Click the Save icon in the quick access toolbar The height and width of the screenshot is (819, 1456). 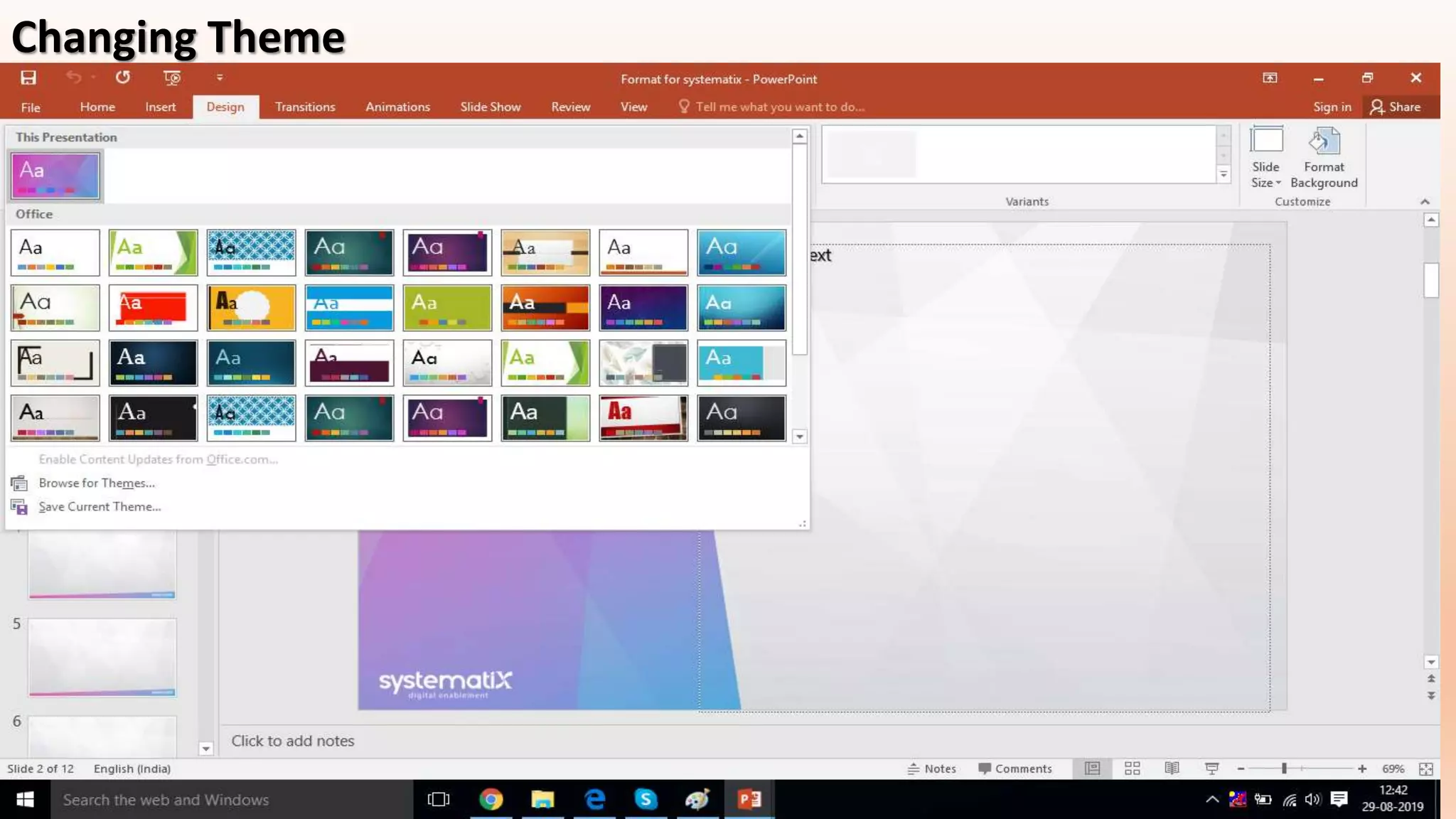coord(28,77)
